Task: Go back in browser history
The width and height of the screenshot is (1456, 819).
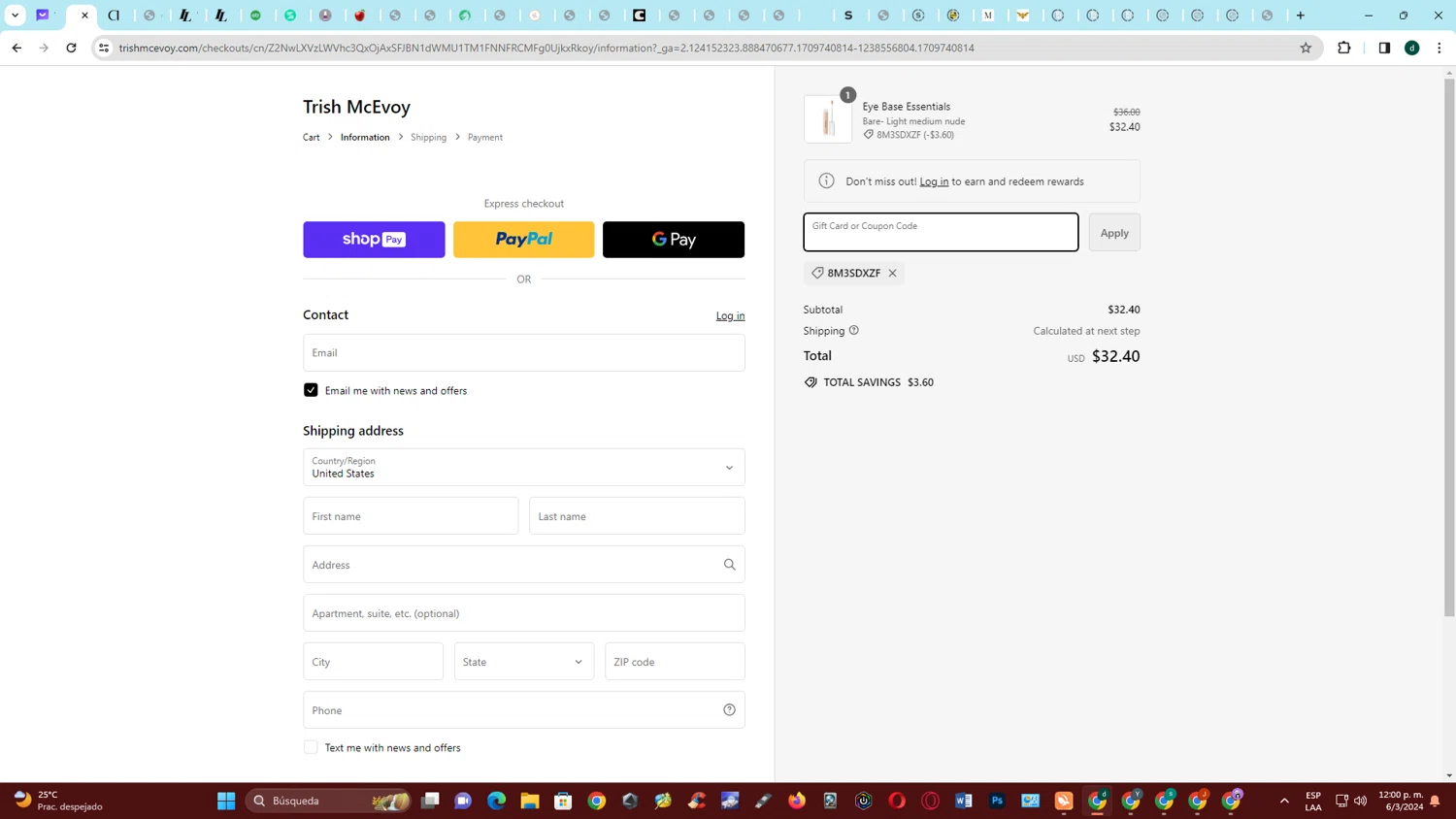Action: point(17,48)
